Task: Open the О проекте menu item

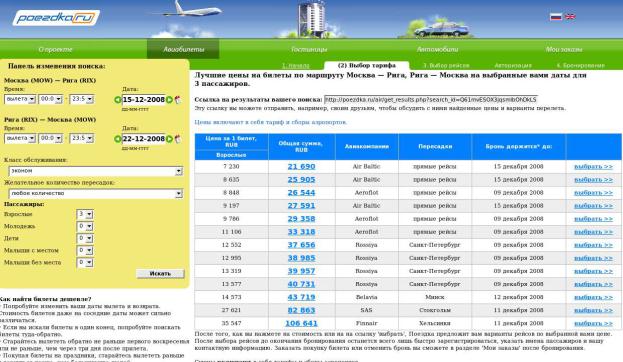Action: [x=55, y=49]
